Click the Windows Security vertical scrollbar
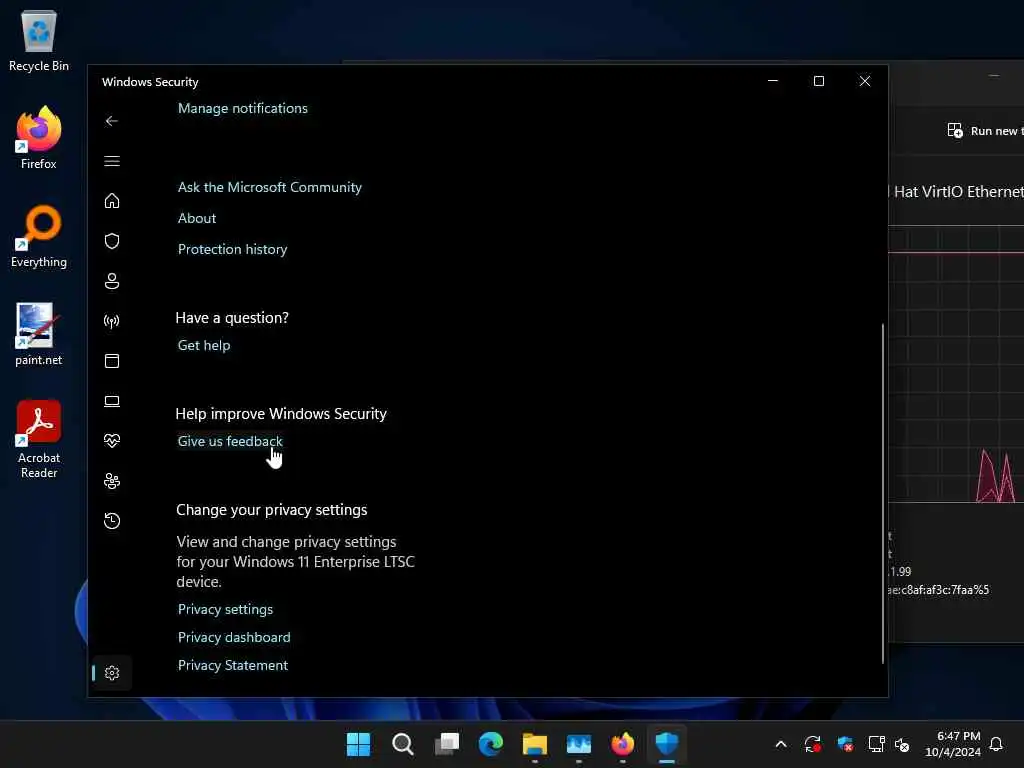Viewport: 1024px width, 768px height. pyautogui.click(x=883, y=493)
